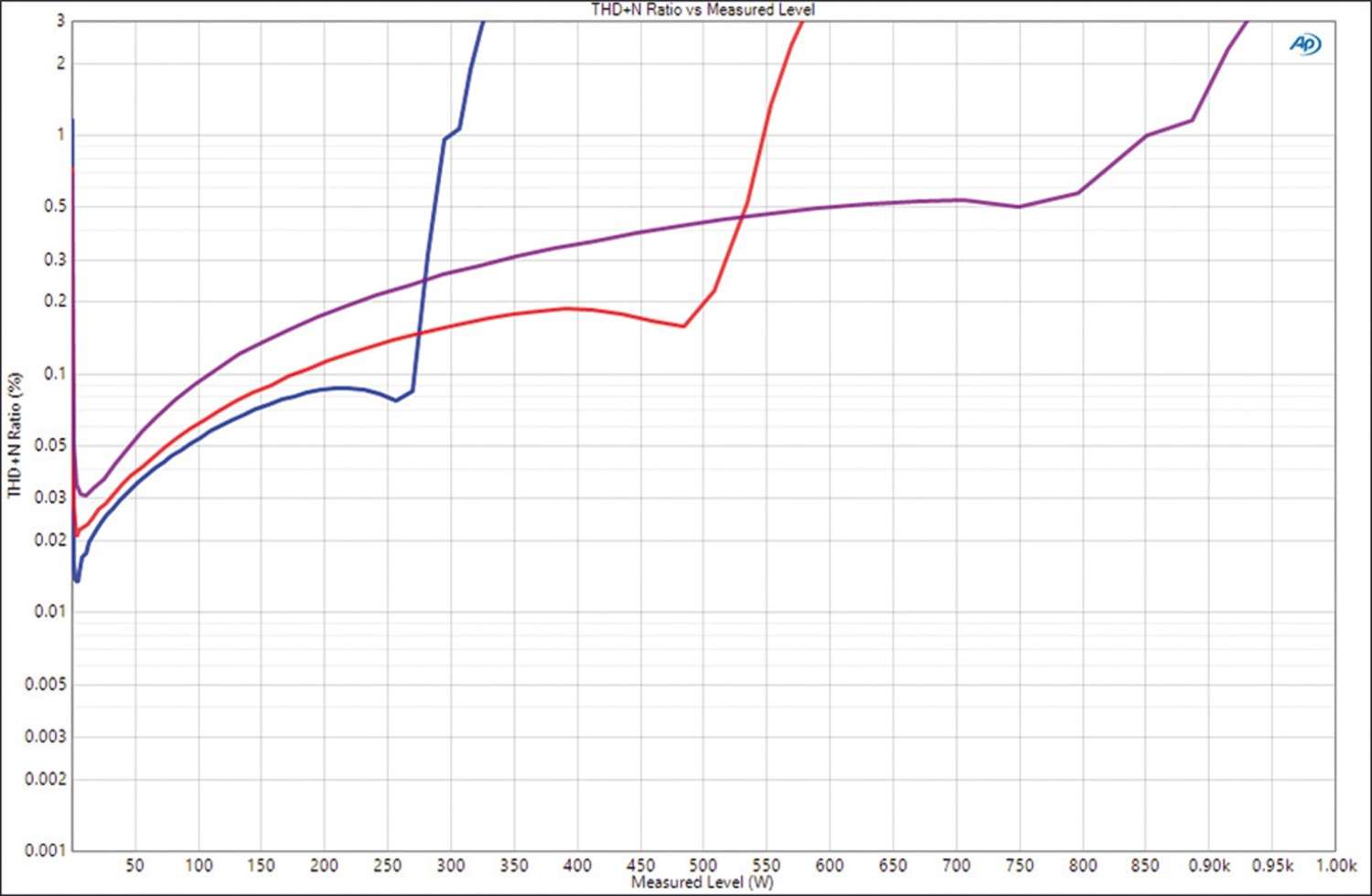Click the 'THD+N Ratio vs Measured Level' title
The width and height of the screenshot is (1372, 896).
[702, 9]
